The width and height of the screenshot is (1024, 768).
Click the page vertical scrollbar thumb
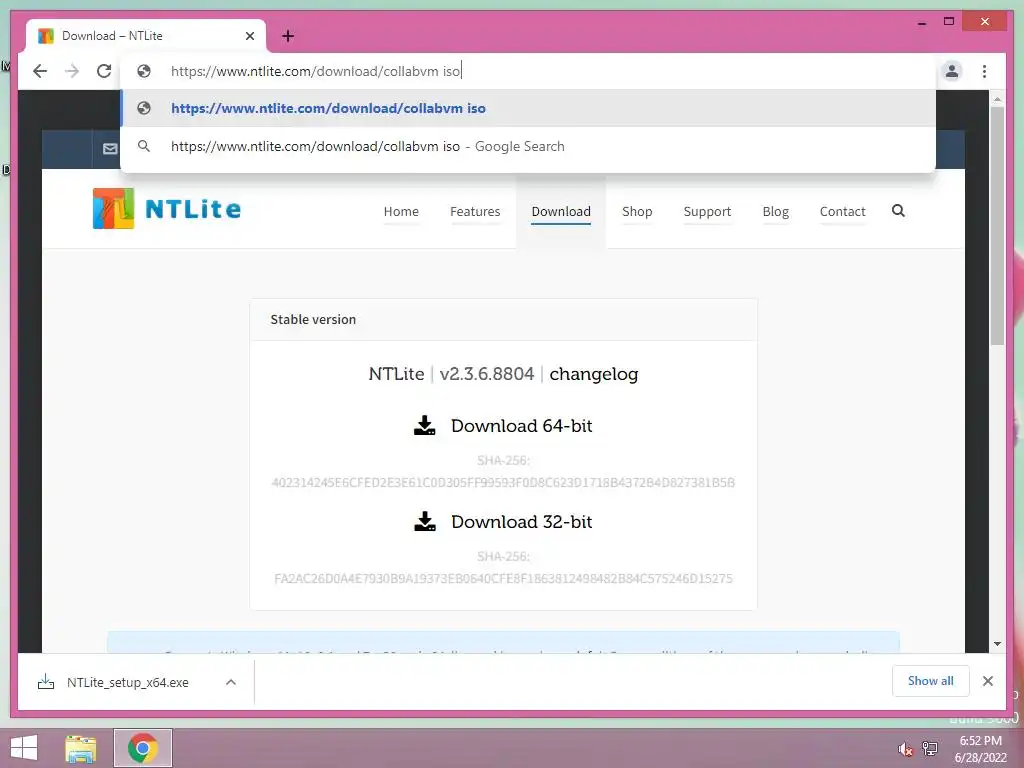(x=997, y=225)
